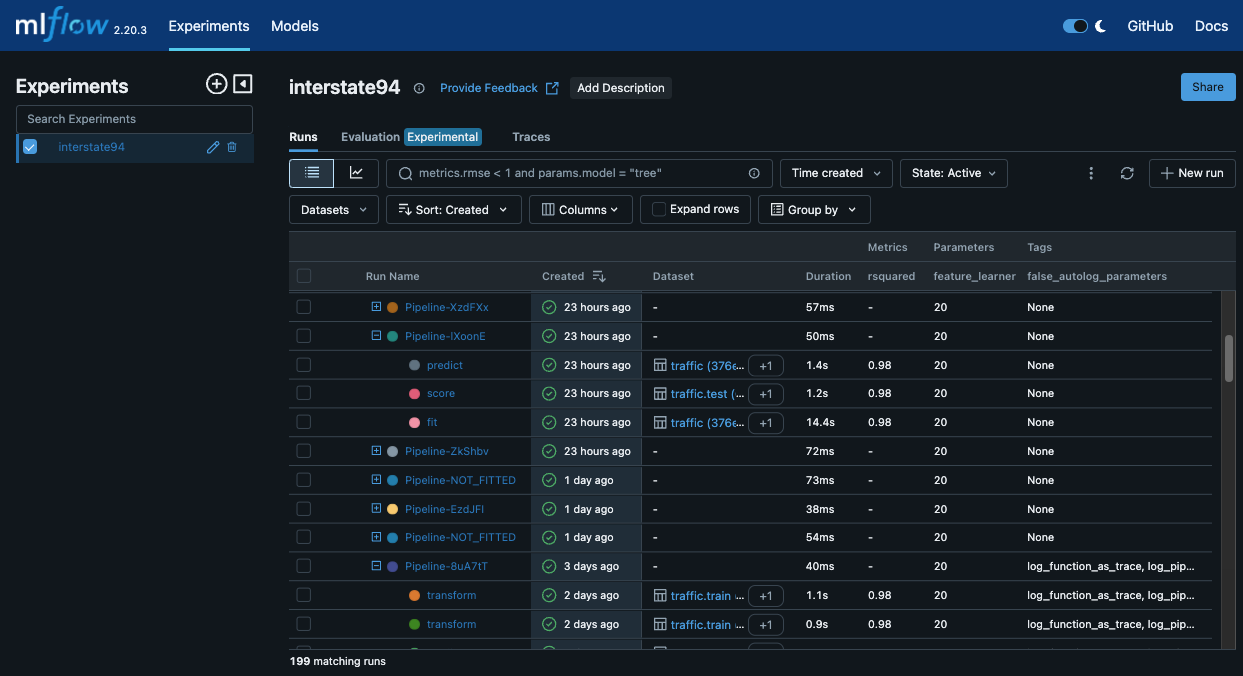Create a new experiment with plus icon
Viewport: 1243px width, 676px height.
coord(216,84)
